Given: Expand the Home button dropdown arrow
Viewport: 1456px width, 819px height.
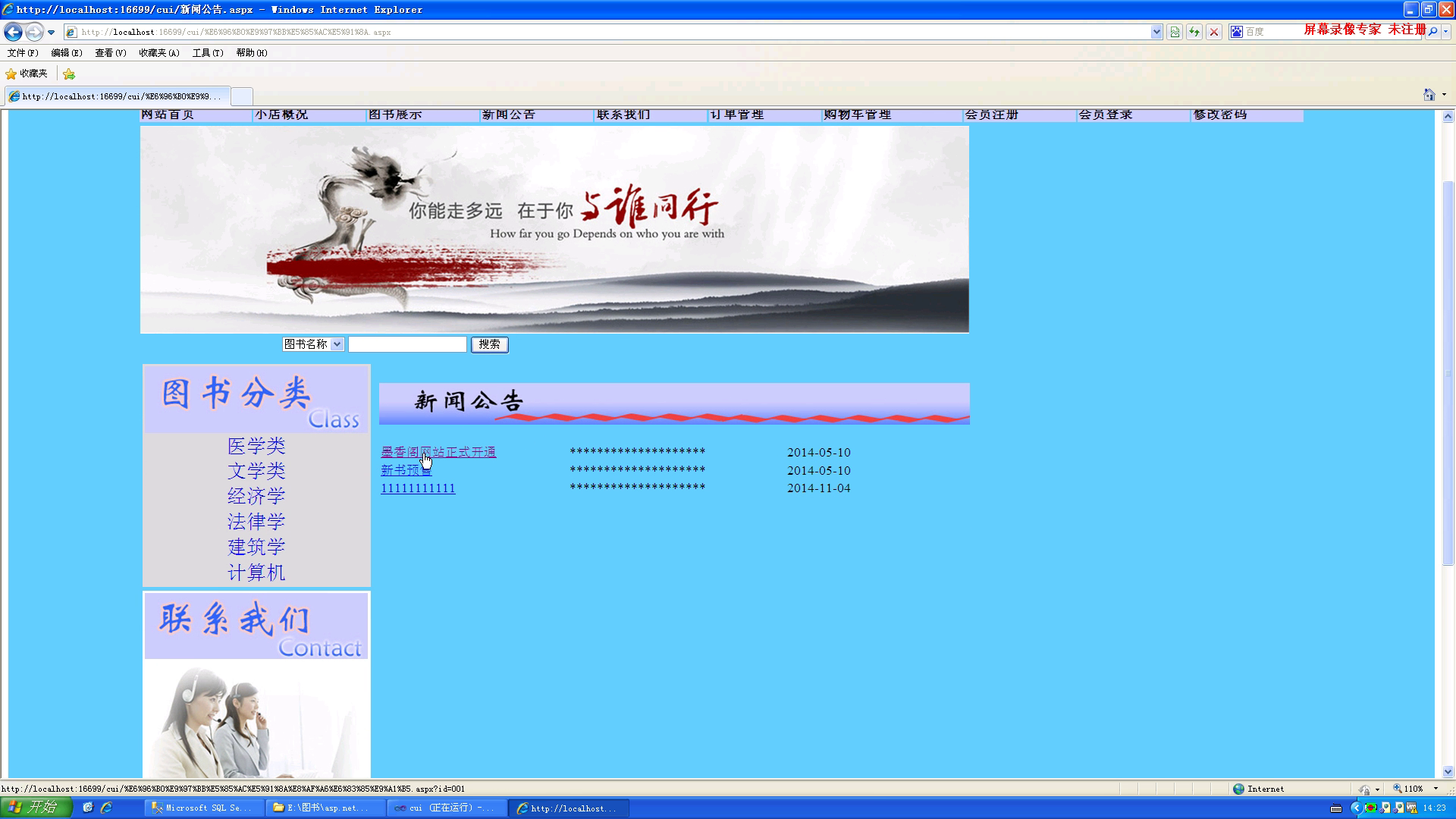Looking at the screenshot, I should pos(1444,95).
